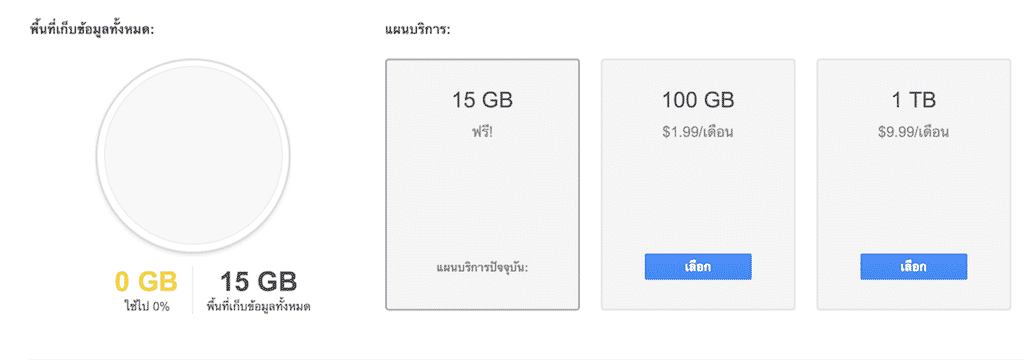This screenshot has width=1024, height=360.
Task: Choose the 1 TB plan เลือก button
Action: [x=913, y=267]
